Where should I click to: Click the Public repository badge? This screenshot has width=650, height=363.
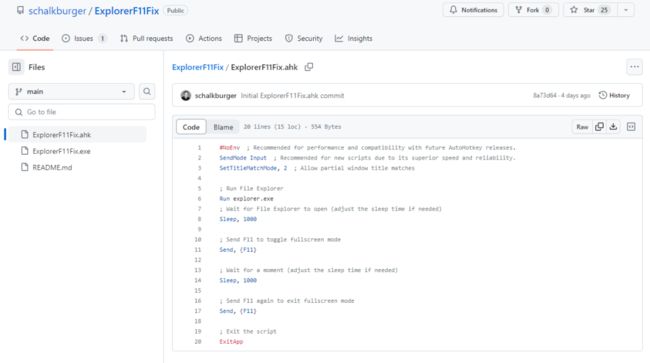tap(175, 11)
